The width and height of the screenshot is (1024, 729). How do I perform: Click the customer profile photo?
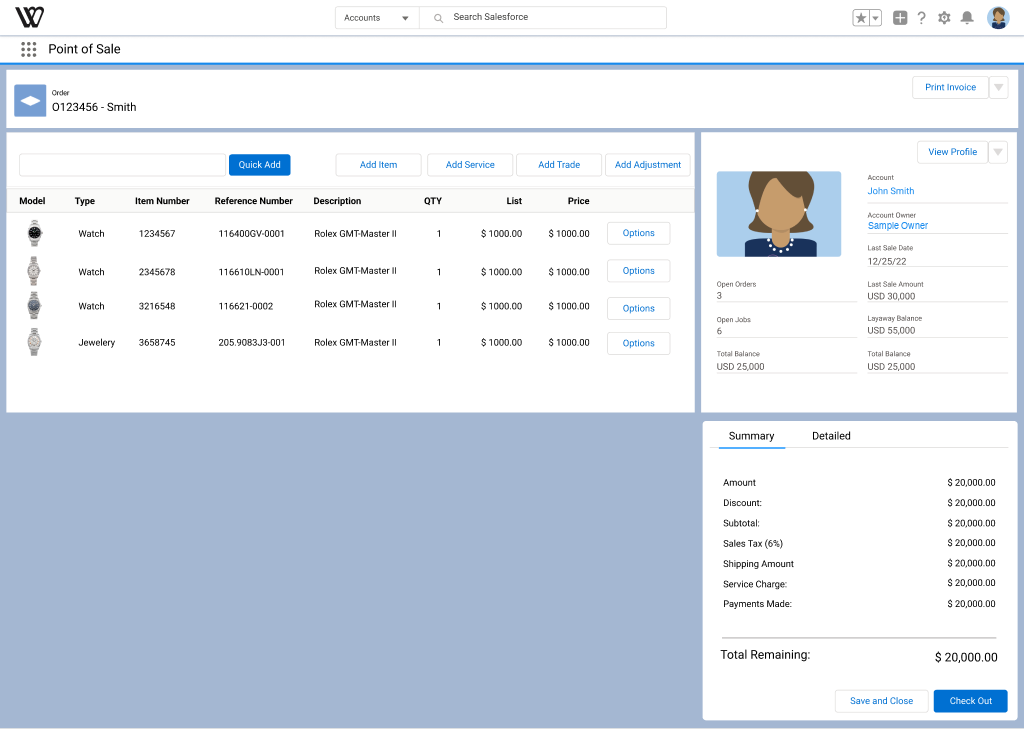coord(778,214)
